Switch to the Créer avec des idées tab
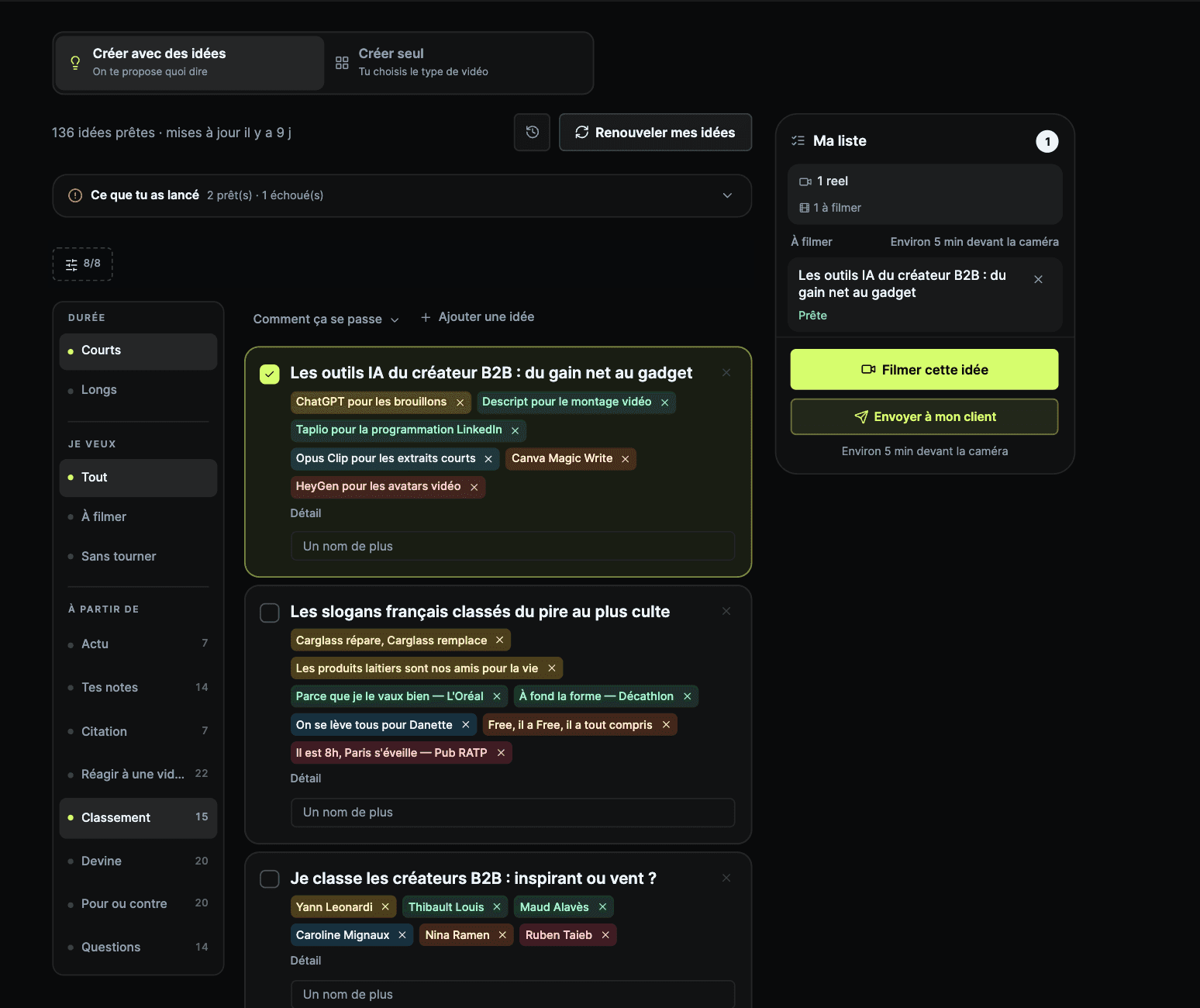The width and height of the screenshot is (1200, 1008). point(190,63)
